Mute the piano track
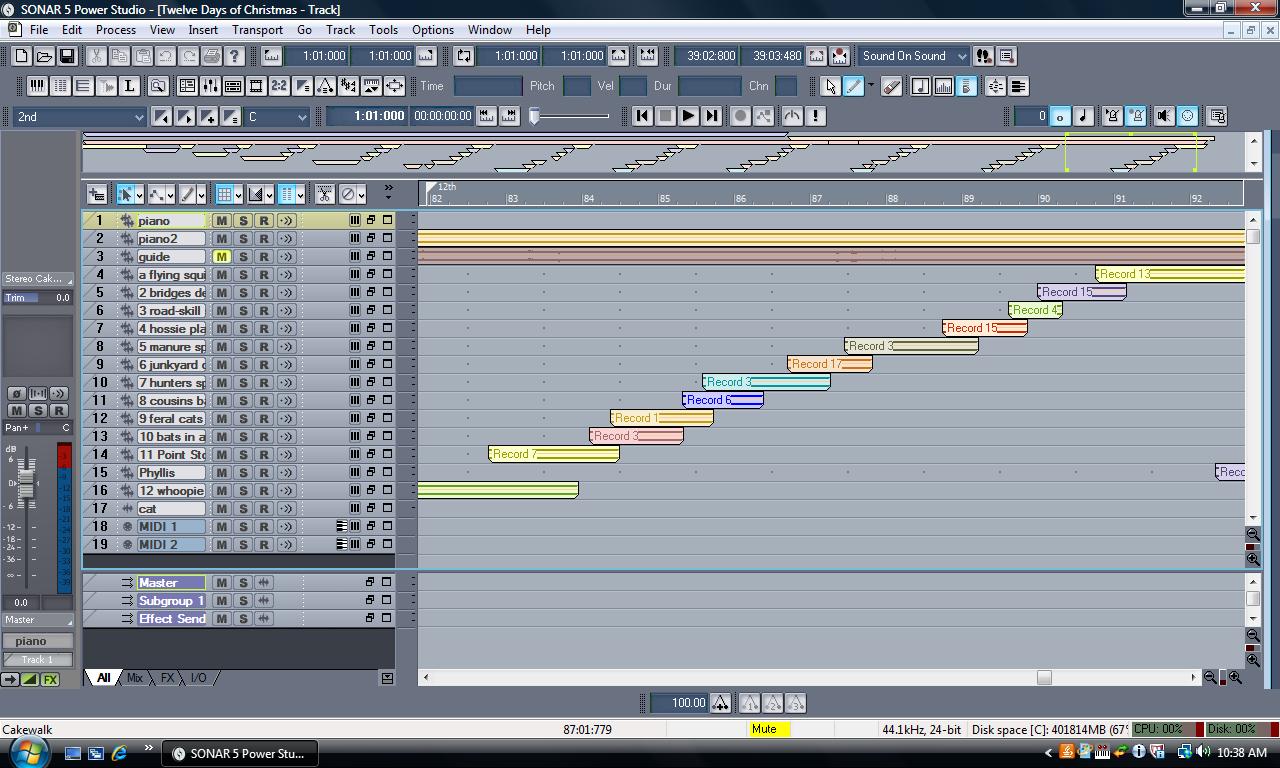The height and width of the screenshot is (768, 1280). [x=221, y=221]
